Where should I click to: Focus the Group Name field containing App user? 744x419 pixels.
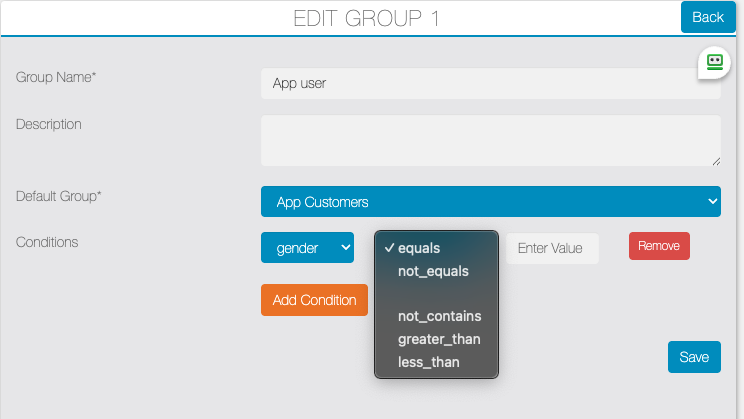pyautogui.click(x=491, y=84)
